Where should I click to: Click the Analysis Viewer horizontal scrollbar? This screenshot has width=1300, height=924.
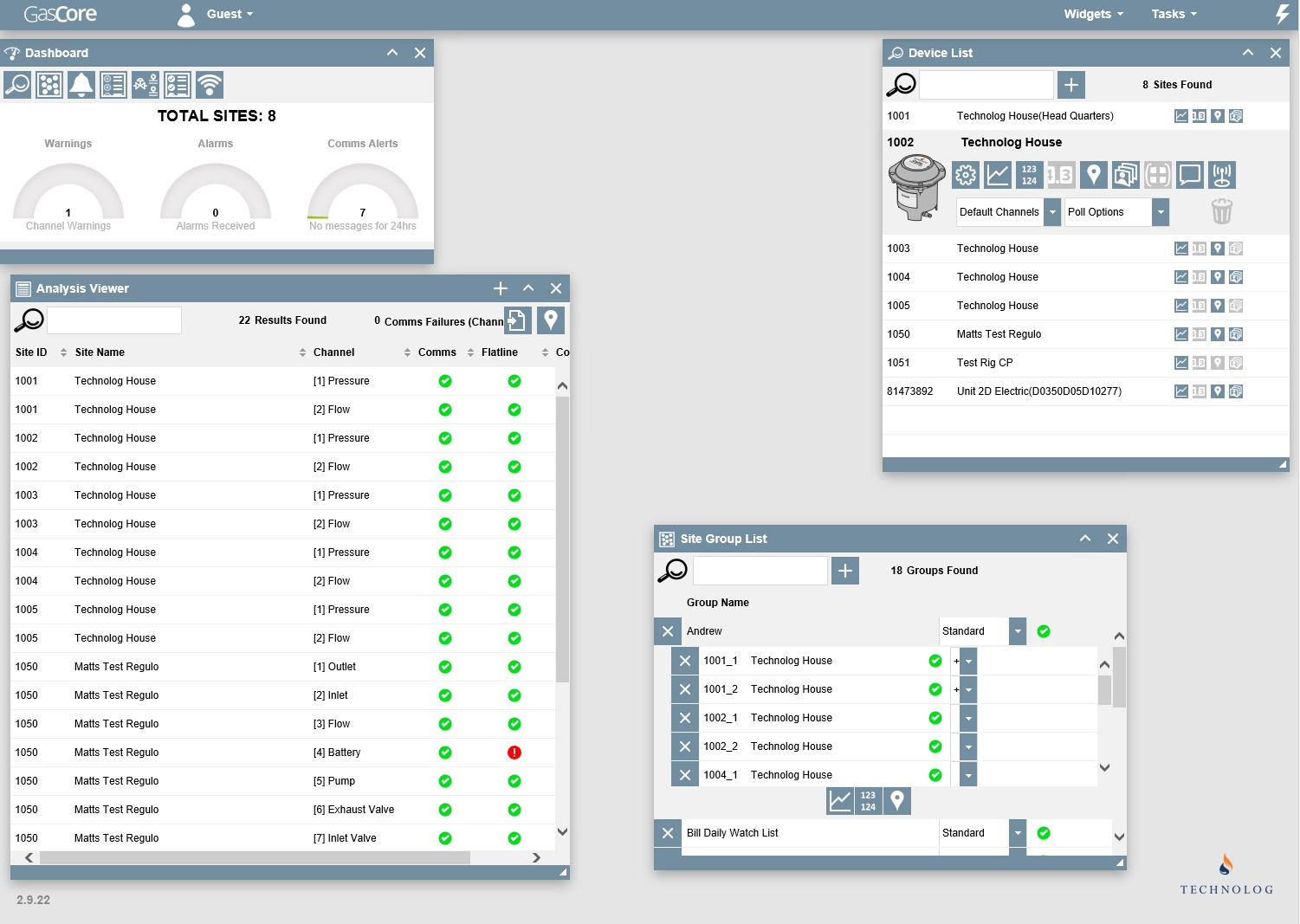coord(255,857)
